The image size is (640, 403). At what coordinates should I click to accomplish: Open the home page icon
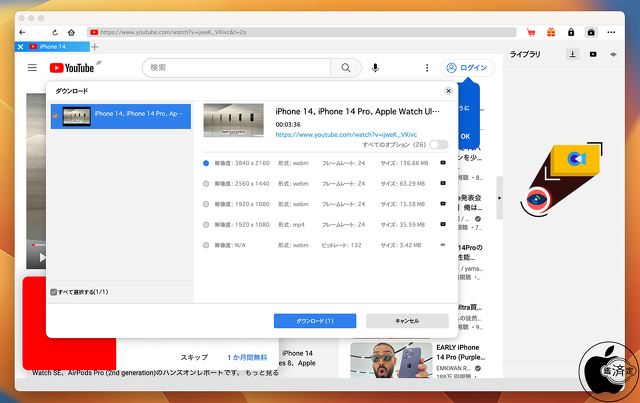tap(71, 32)
